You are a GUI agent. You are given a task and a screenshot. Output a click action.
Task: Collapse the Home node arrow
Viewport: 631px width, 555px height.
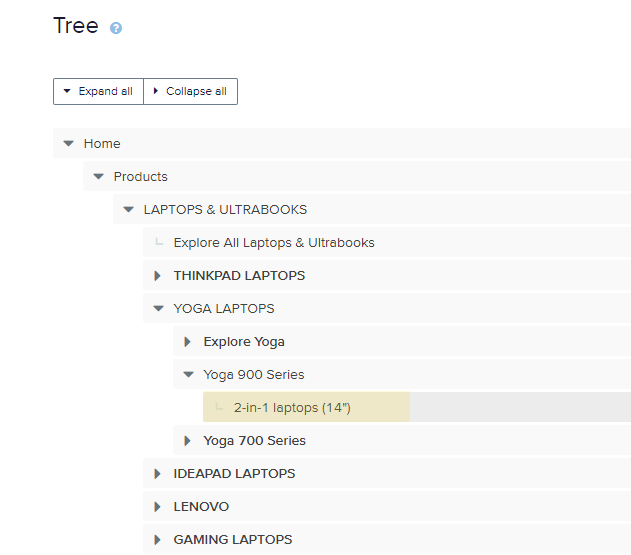click(69, 143)
